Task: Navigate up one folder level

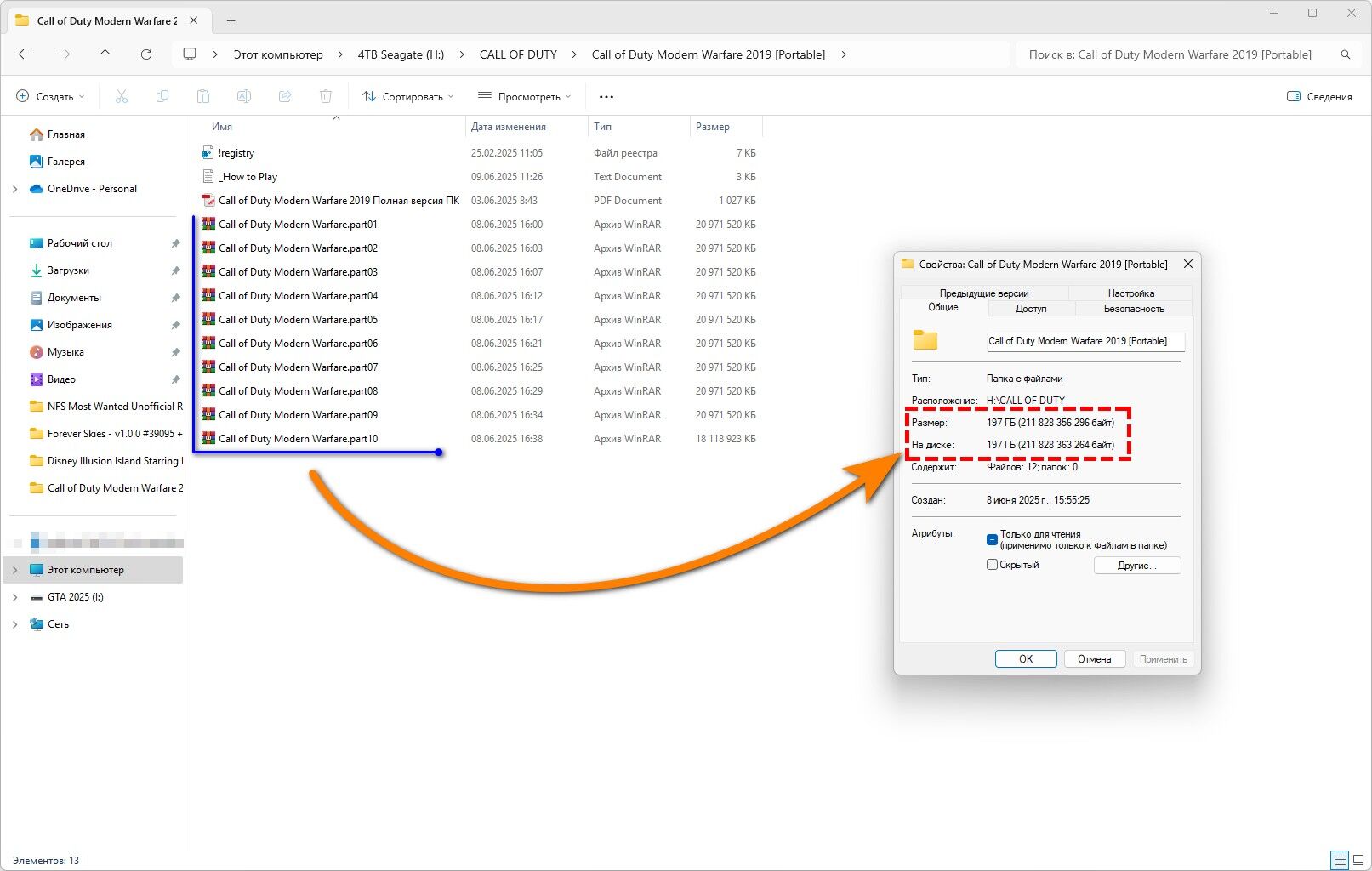Action: (x=105, y=54)
